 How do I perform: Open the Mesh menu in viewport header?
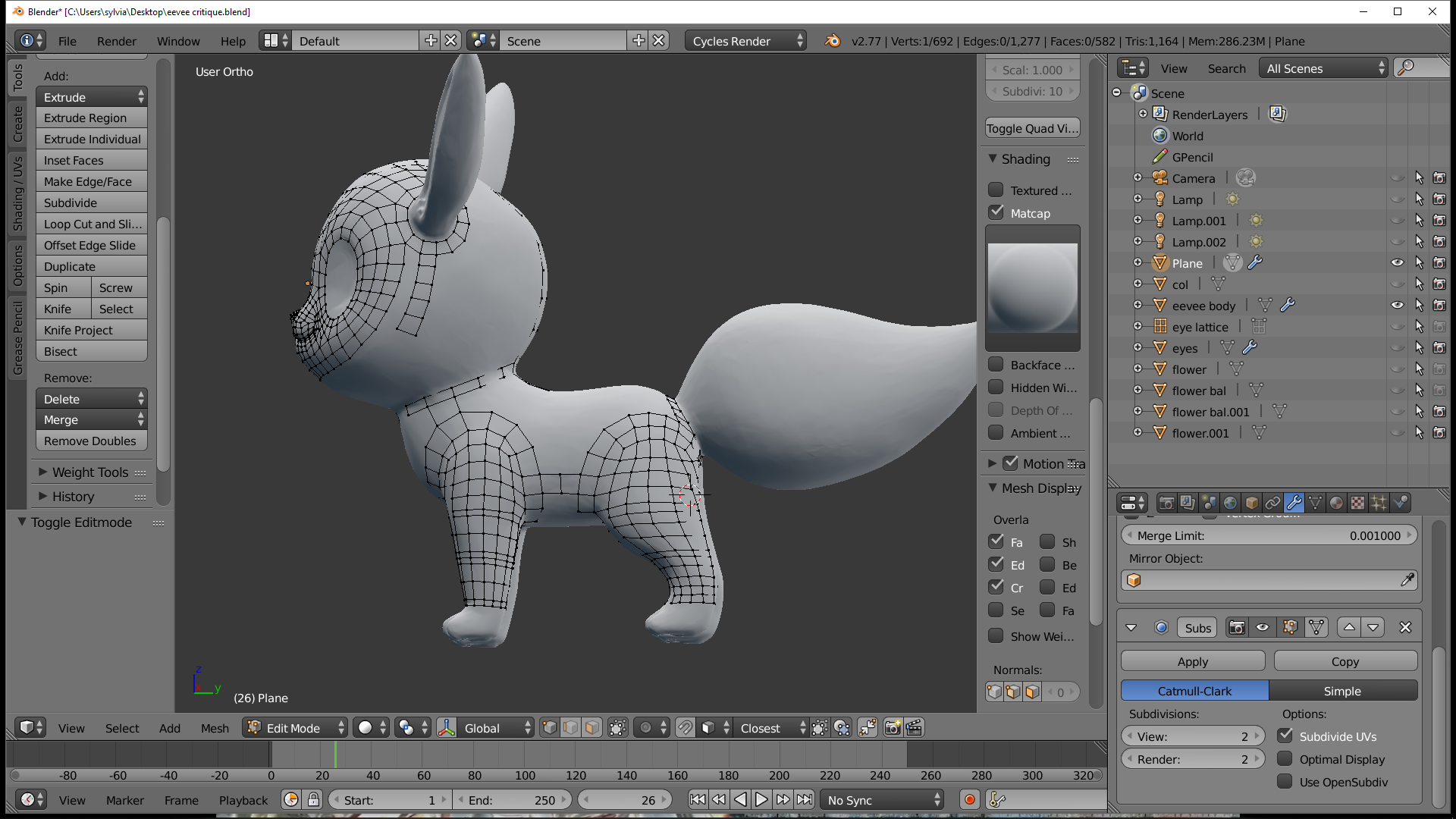[x=215, y=728]
